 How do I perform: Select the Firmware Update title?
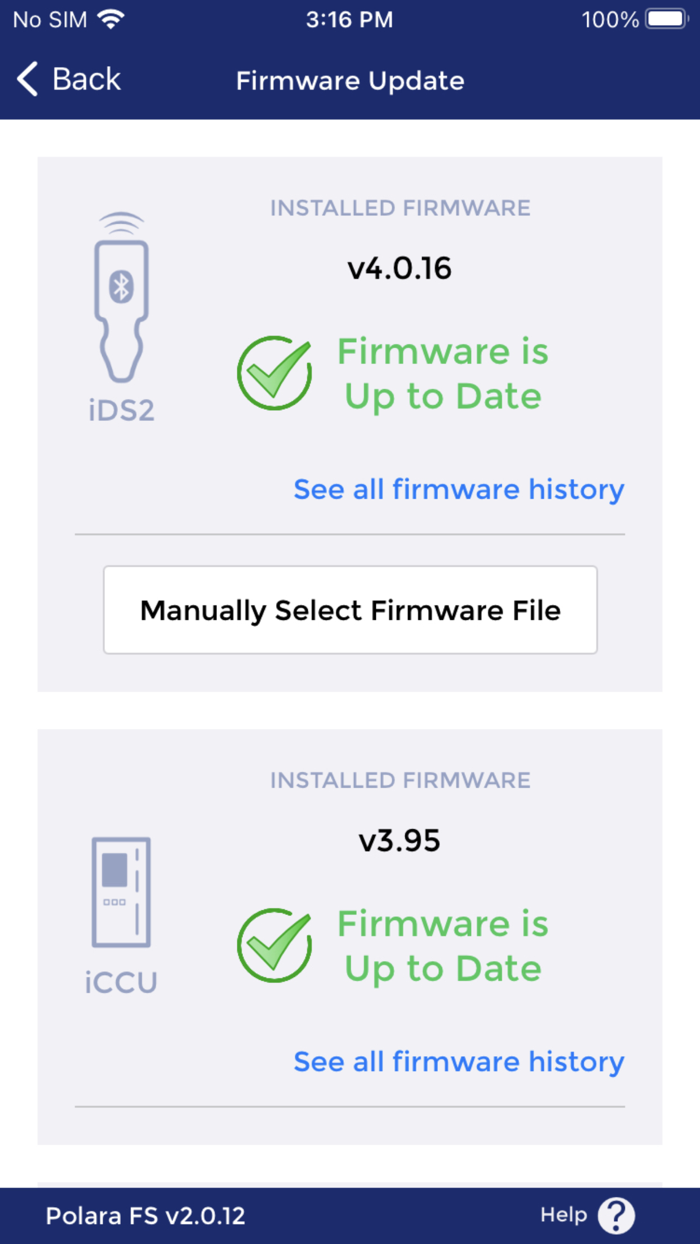(349, 80)
